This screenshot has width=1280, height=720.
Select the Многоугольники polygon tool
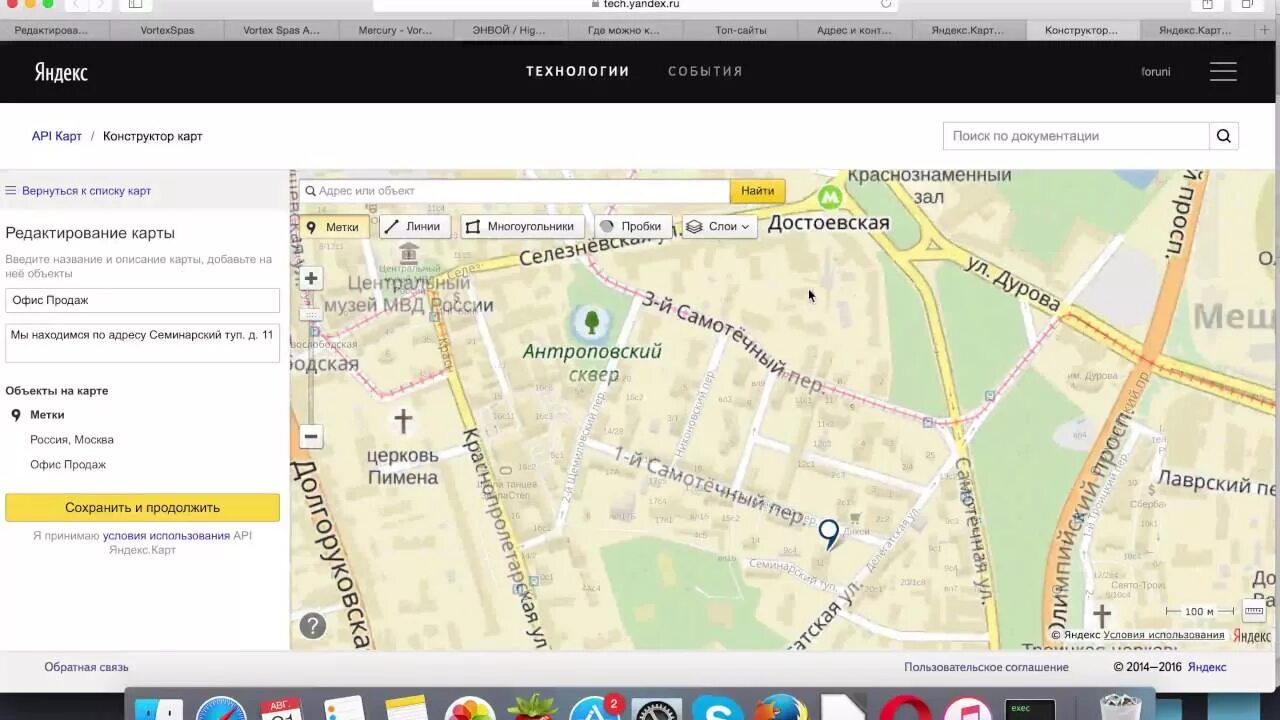coord(521,227)
